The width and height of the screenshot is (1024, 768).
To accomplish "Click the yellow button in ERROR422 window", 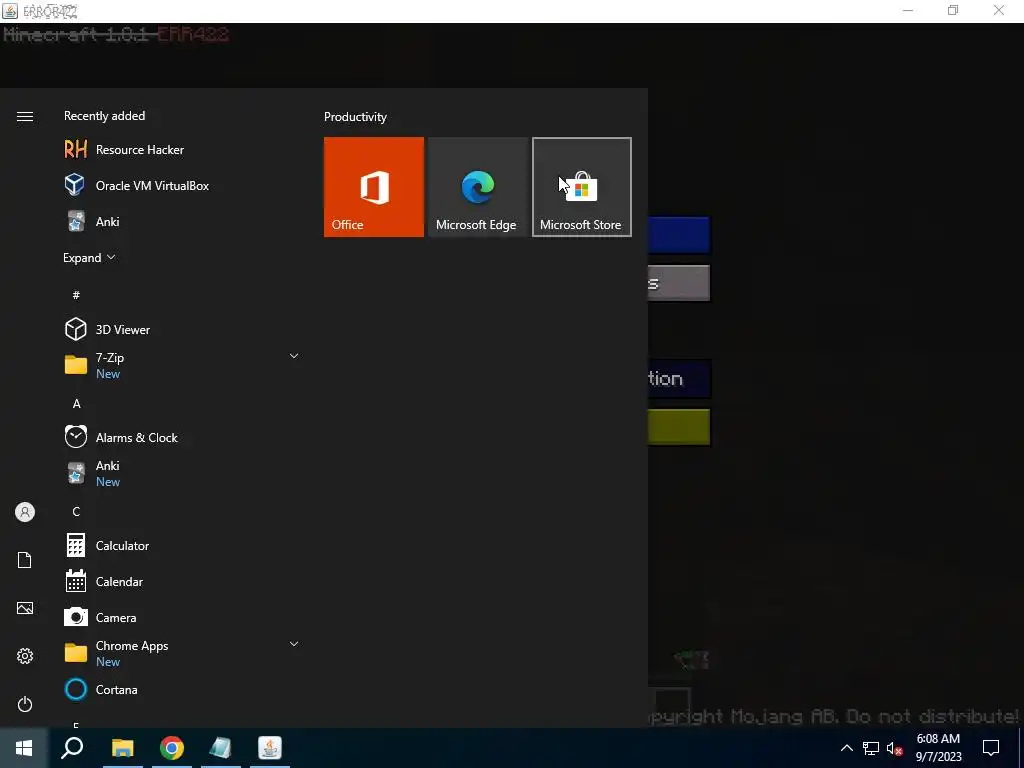I will (x=679, y=427).
